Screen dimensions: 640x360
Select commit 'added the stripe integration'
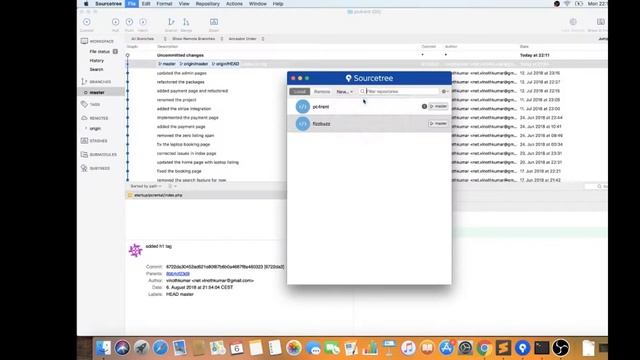point(184,109)
